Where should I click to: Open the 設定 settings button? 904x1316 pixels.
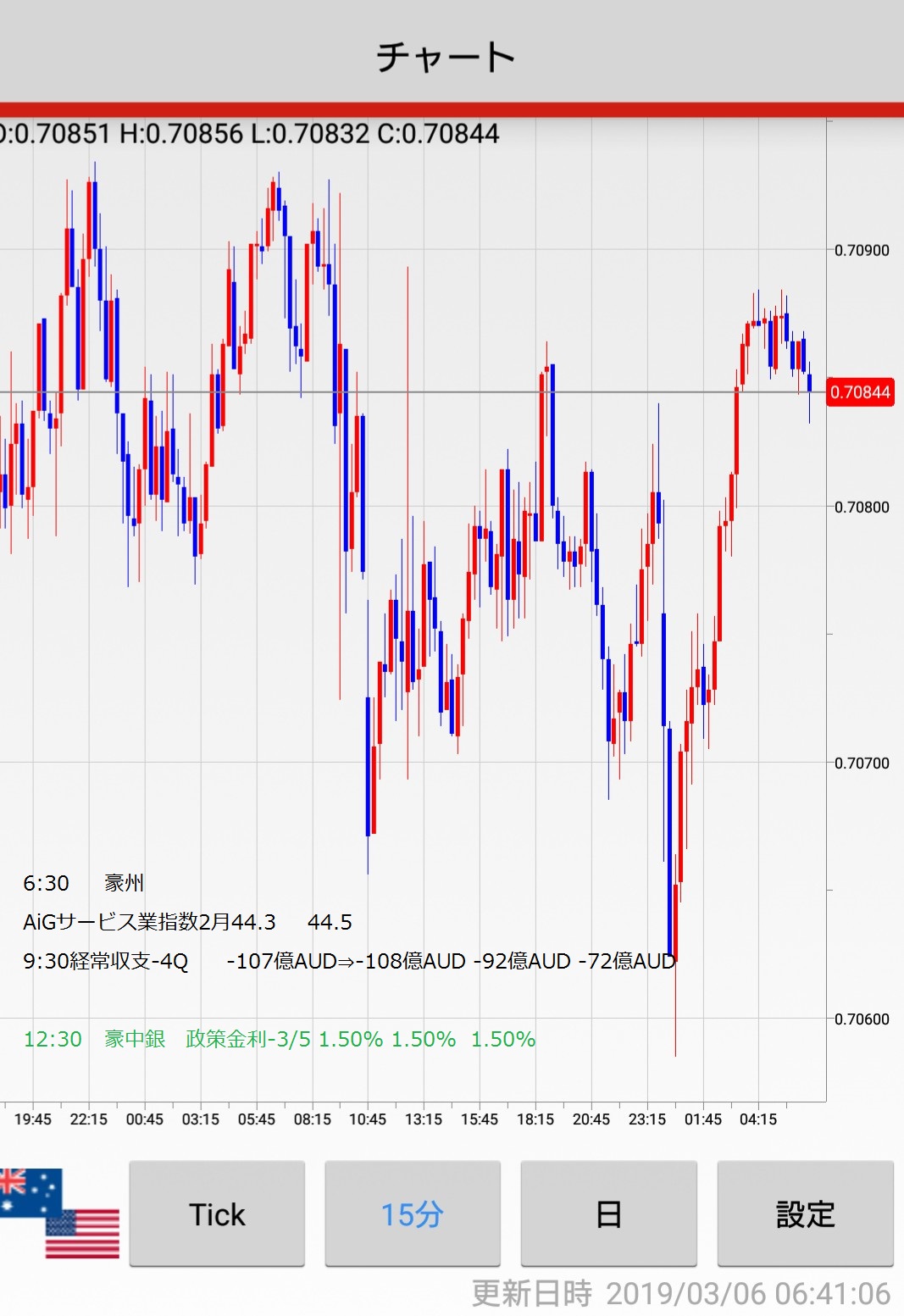coord(805,1214)
